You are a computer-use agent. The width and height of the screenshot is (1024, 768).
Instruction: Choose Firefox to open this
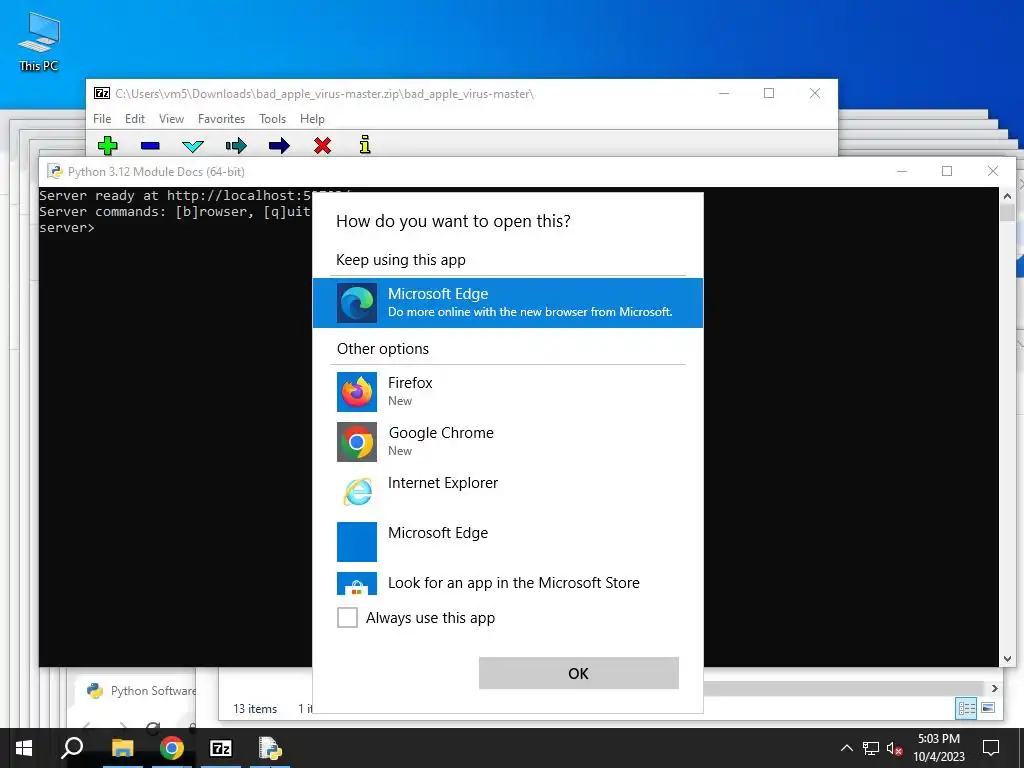[507, 391]
